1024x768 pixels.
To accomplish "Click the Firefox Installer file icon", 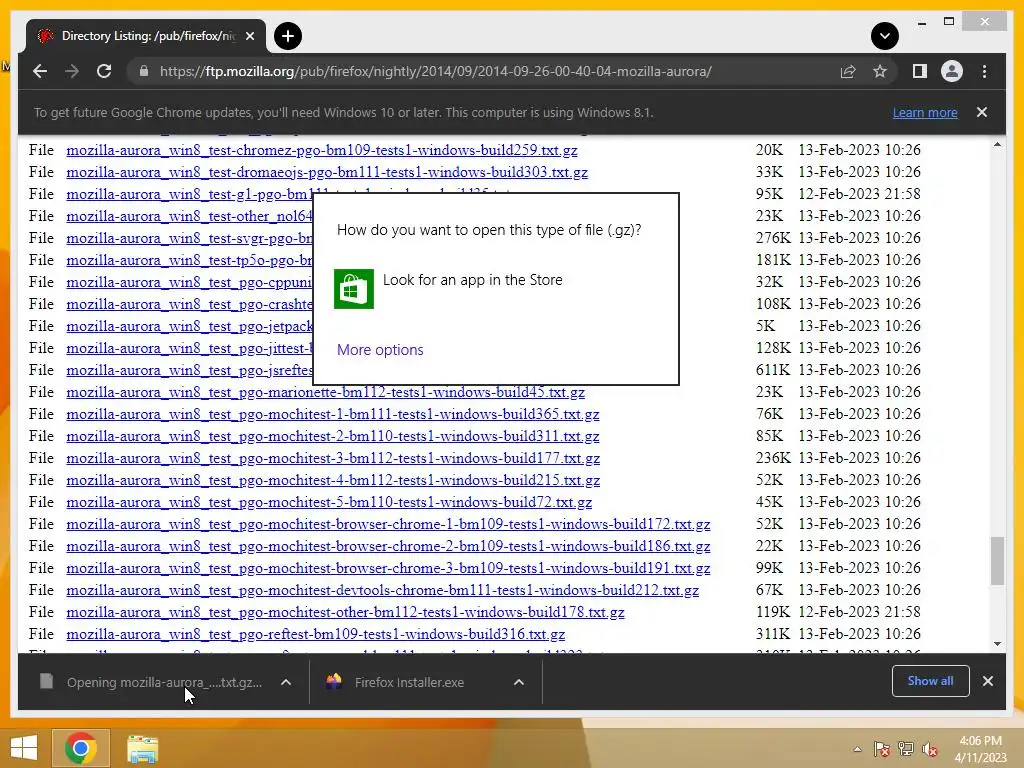I will coord(334,682).
